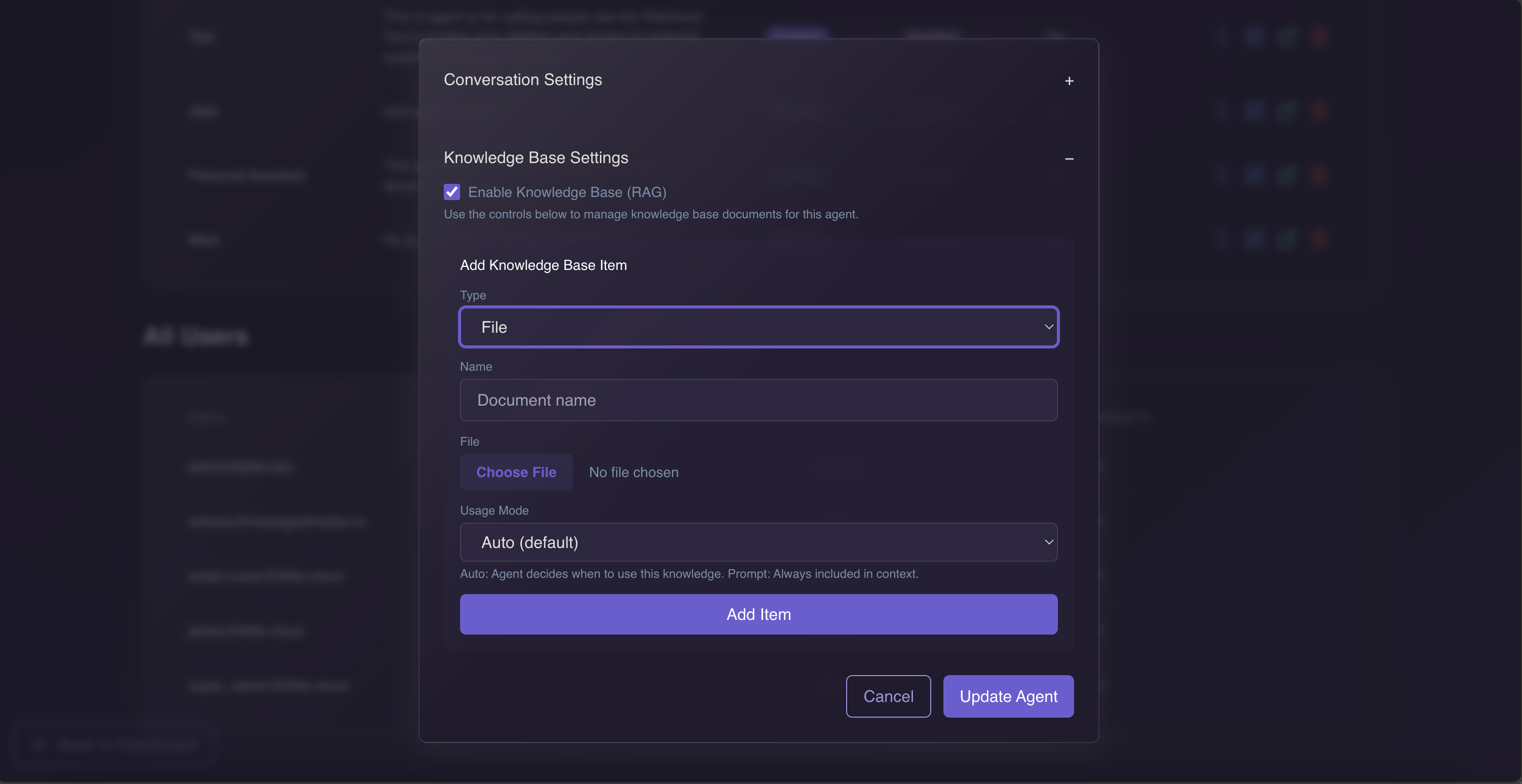Screen dimensions: 1522x784
Task: Click the Knowledge Base Settings section header
Action: (x=536, y=158)
